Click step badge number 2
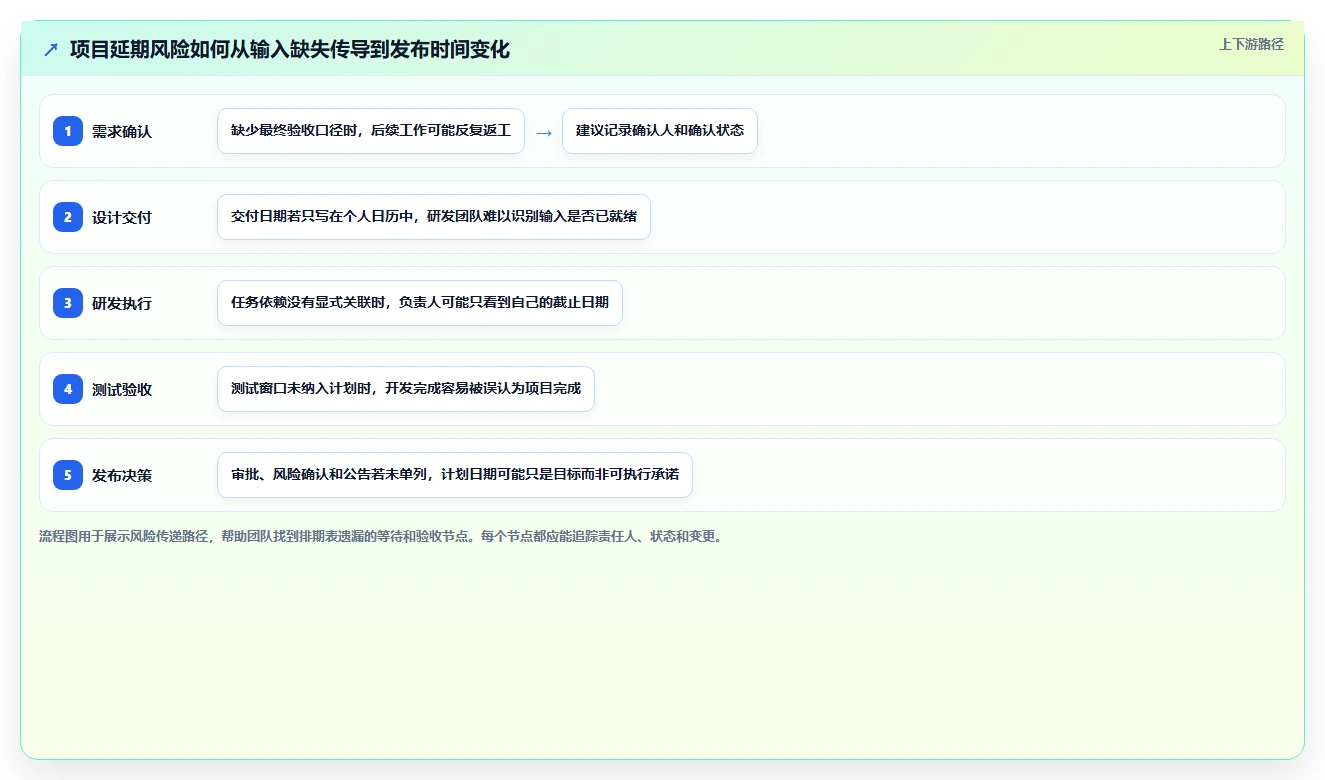Screen dimensions: 1325x780 [68, 217]
